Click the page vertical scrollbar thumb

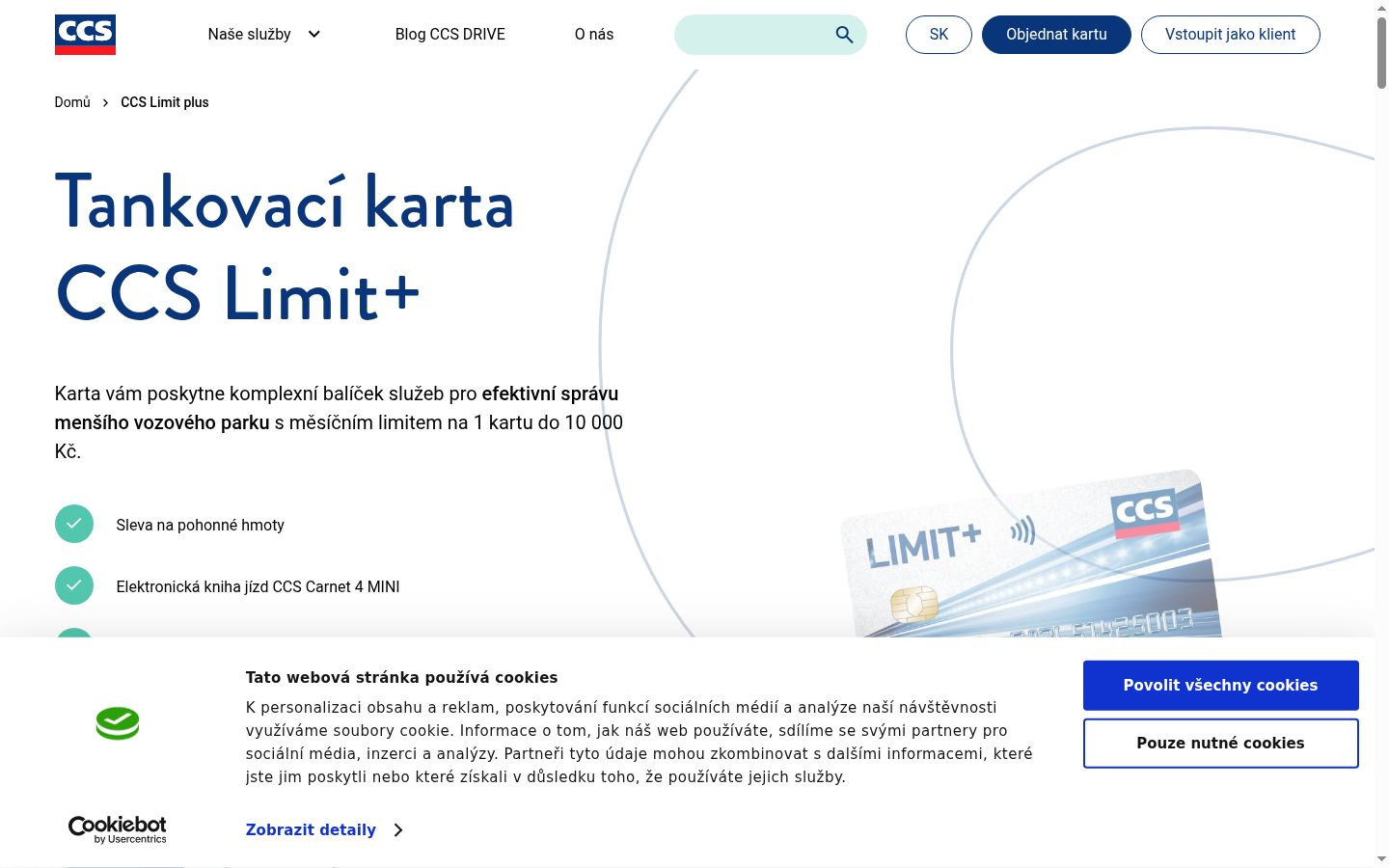coord(1381,53)
